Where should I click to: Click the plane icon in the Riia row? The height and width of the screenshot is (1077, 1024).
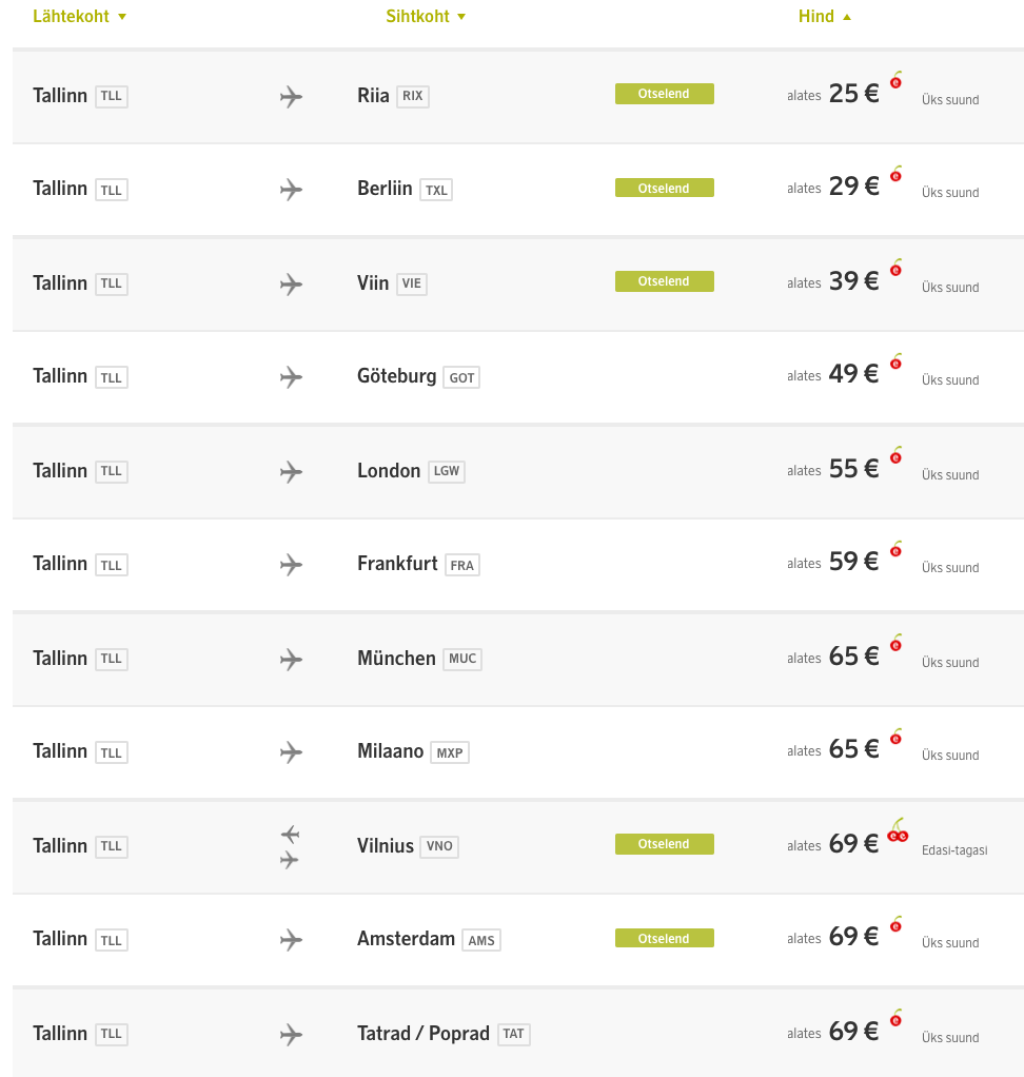(x=291, y=97)
